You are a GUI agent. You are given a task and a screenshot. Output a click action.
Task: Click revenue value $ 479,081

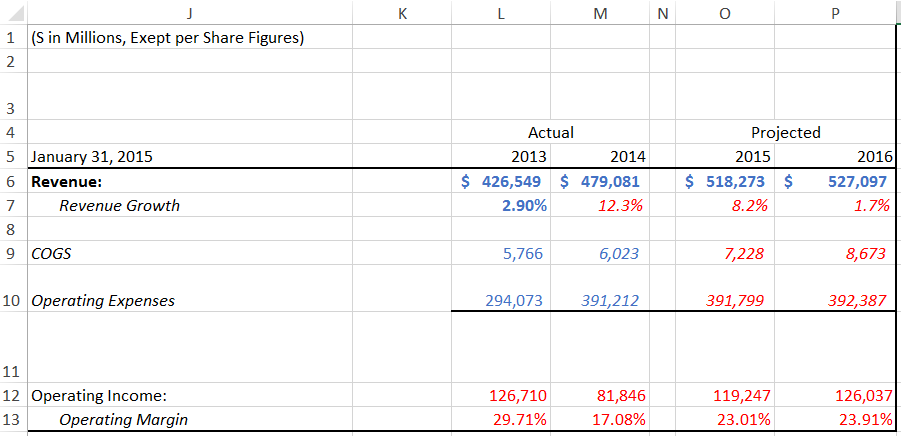click(599, 182)
